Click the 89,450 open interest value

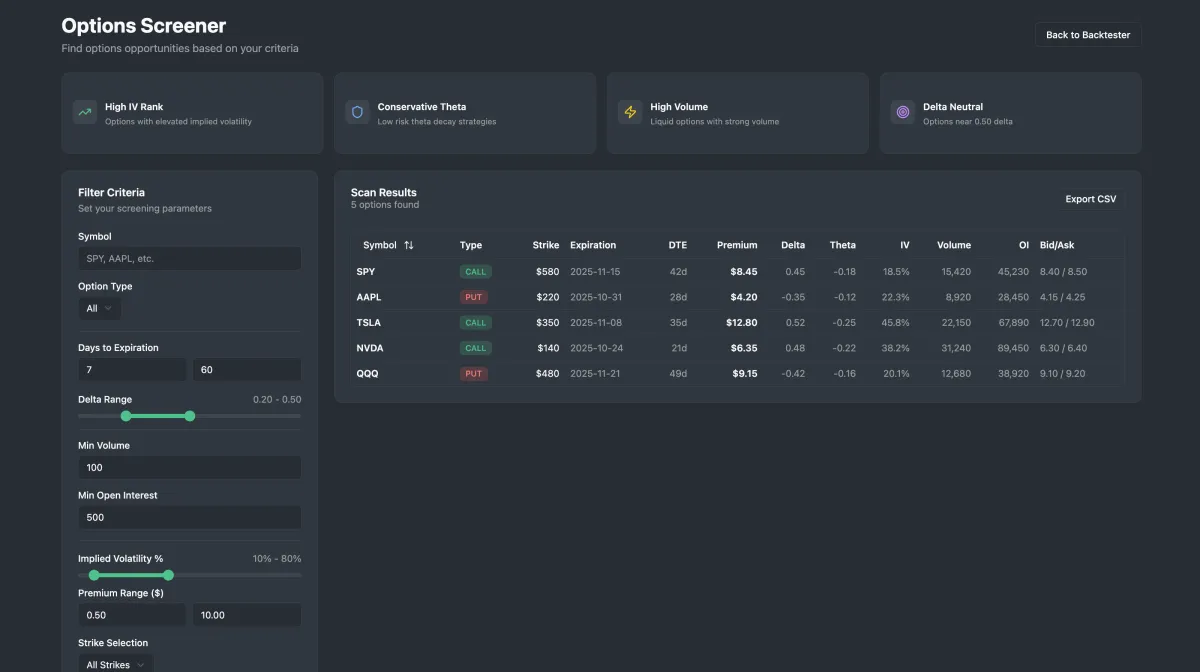tap(1011, 348)
